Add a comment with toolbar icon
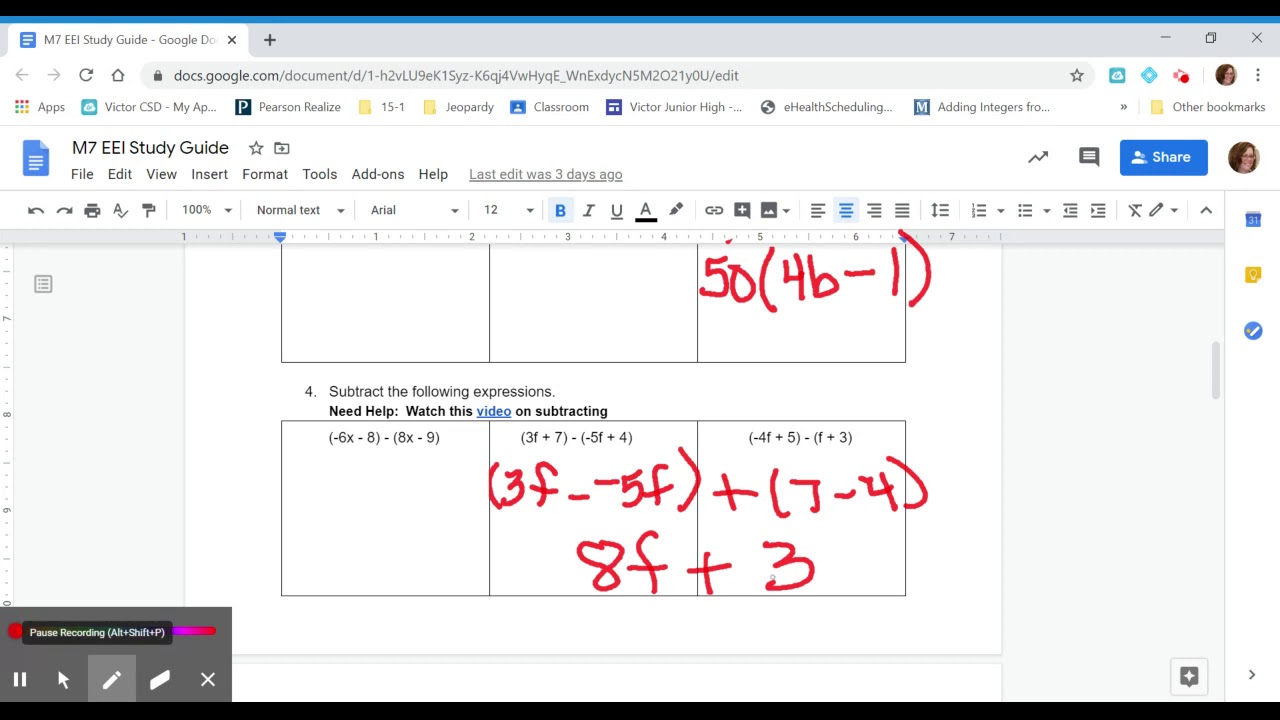1280x720 pixels. pyautogui.click(x=742, y=210)
